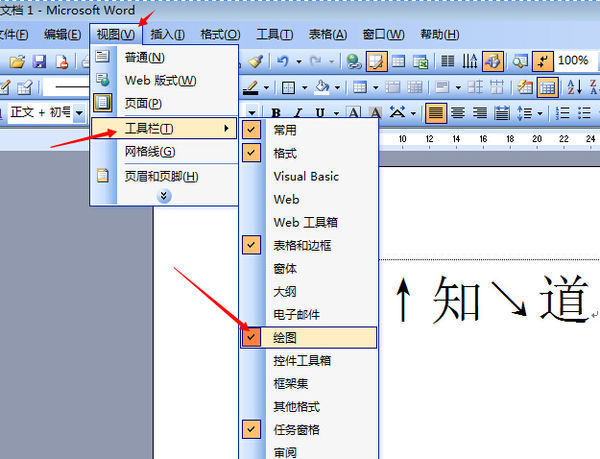Open the 格式(O) menu

click(220, 34)
